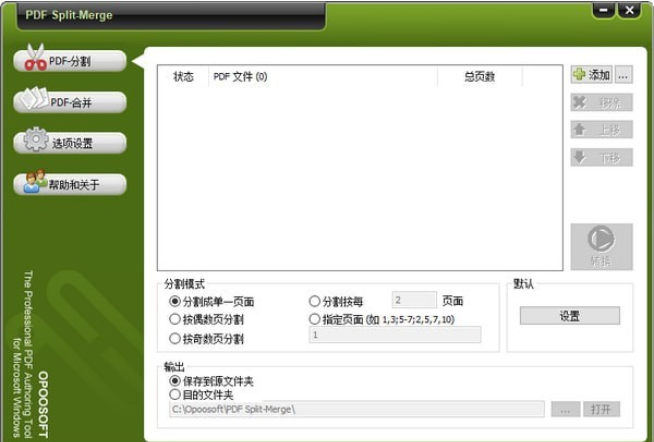Viewport: 654px width, 442px height.
Task: Click the output folder path field
Action: pos(357,409)
